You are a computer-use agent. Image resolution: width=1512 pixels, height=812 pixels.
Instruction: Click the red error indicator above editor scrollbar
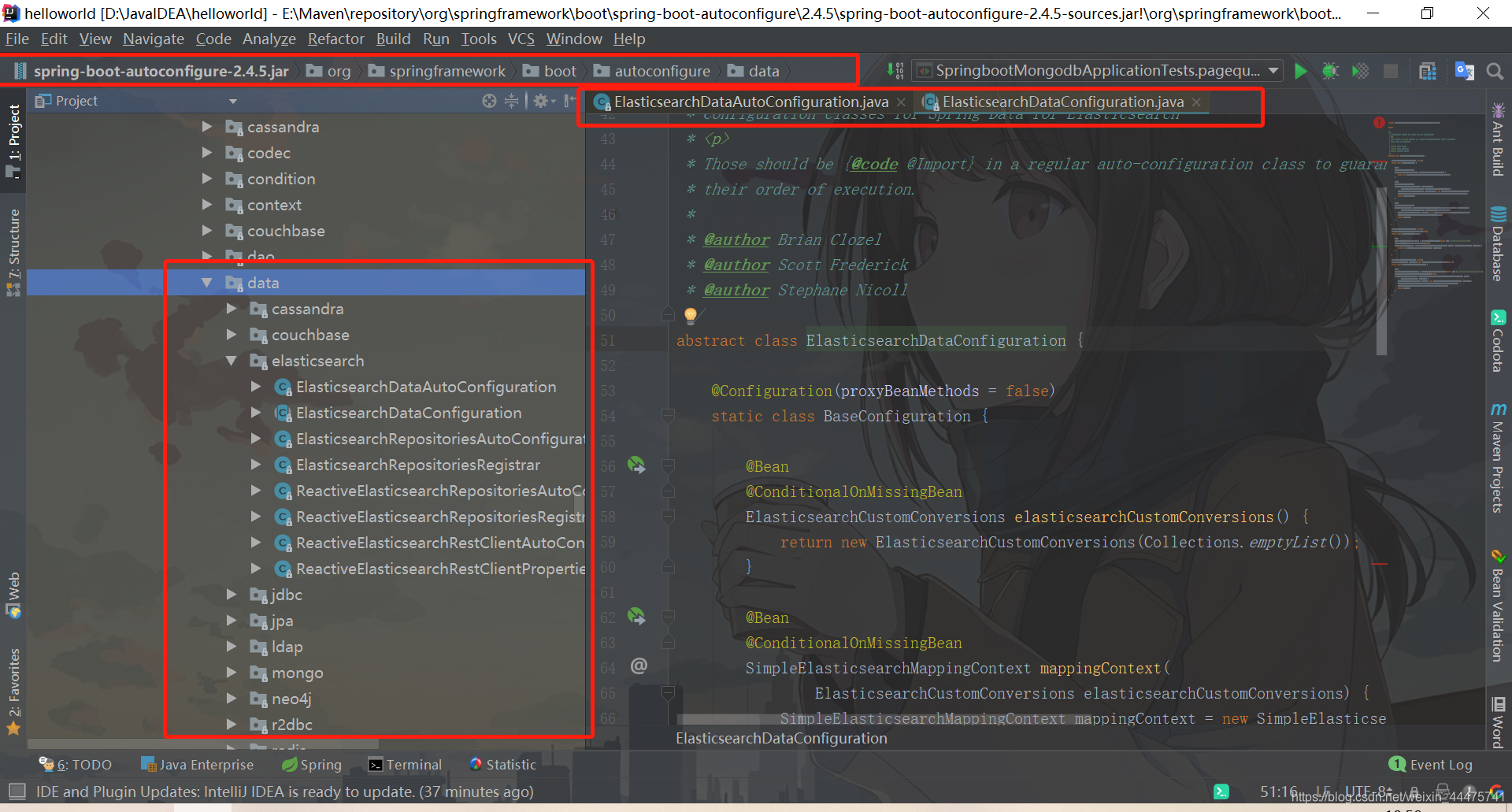tap(1379, 122)
